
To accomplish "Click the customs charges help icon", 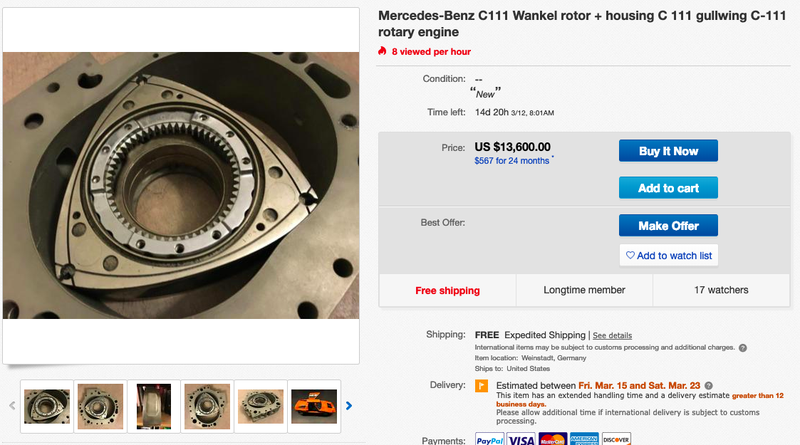I will [743, 348].
